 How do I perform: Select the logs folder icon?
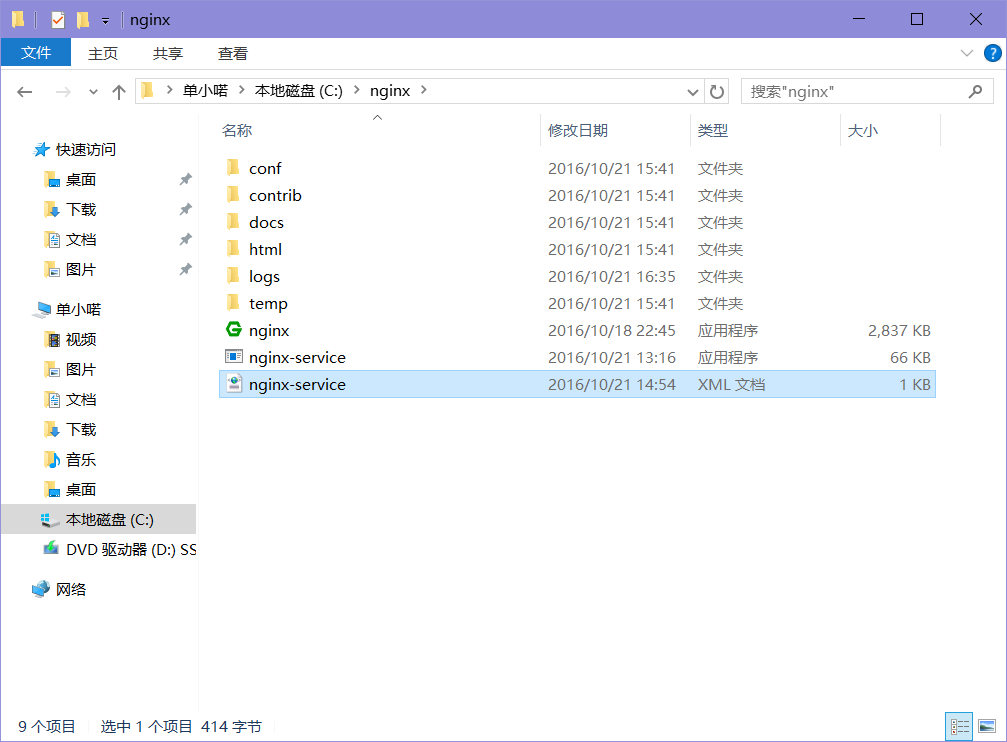tap(234, 276)
